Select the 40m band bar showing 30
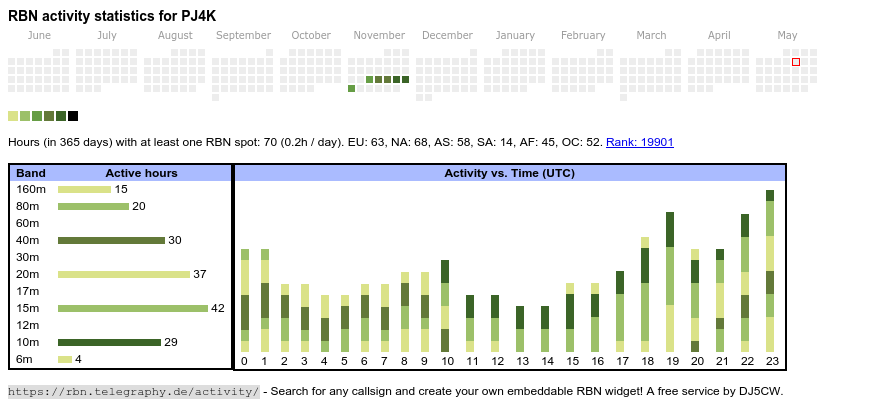Image resolution: width=870 pixels, height=407 pixels. click(x=111, y=240)
